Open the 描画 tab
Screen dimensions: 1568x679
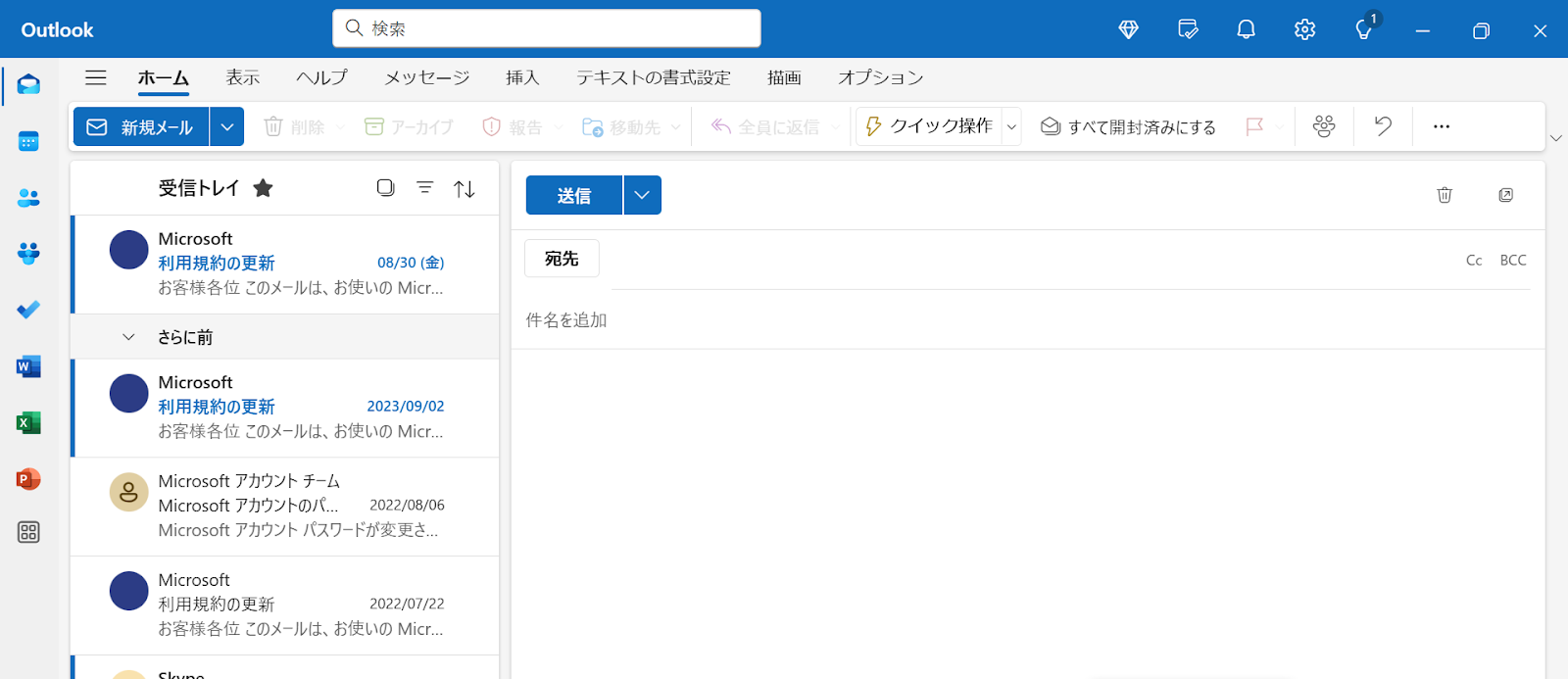(x=784, y=77)
